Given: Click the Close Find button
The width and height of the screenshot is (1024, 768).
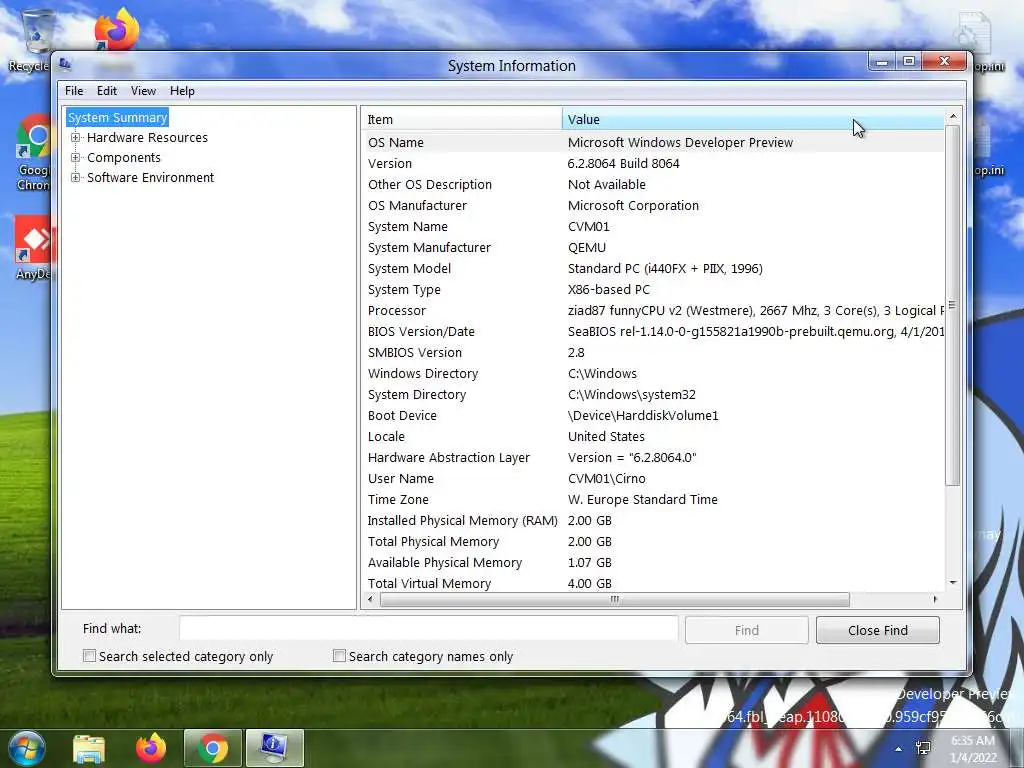Looking at the screenshot, I should tap(878, 630).
